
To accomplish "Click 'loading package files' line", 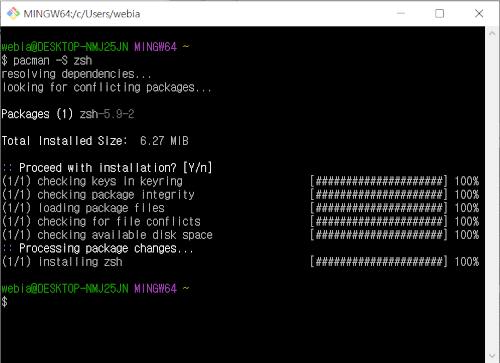I will (x=83, y=208).
